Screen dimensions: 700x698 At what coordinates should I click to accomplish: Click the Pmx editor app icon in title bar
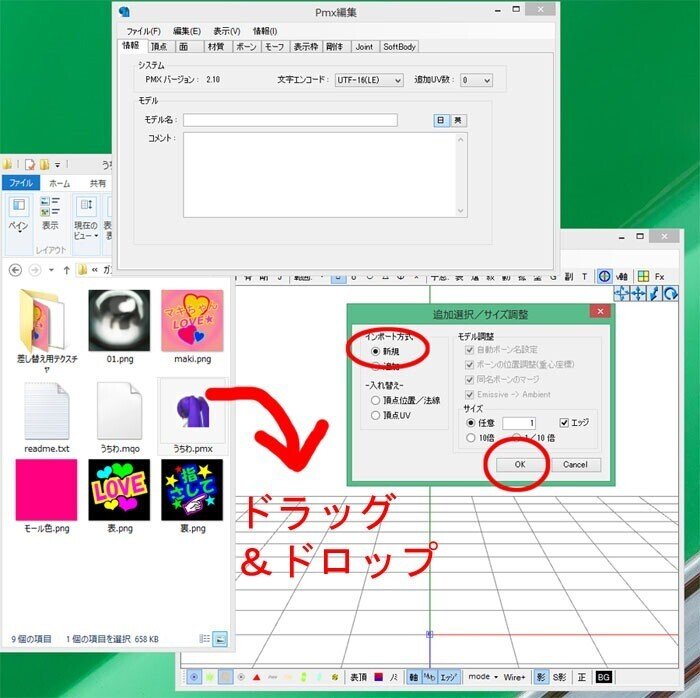point(125,12)
